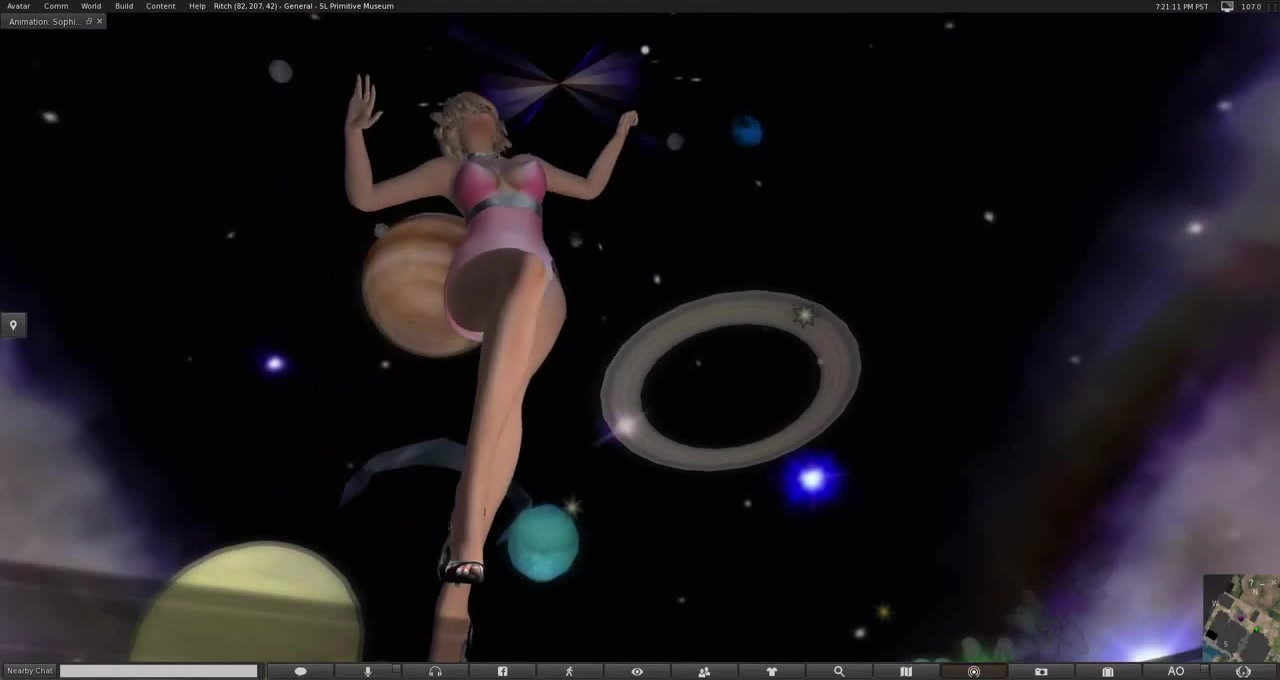Open the People panel icon
The image size is (1280, 680).
[704, 671]
